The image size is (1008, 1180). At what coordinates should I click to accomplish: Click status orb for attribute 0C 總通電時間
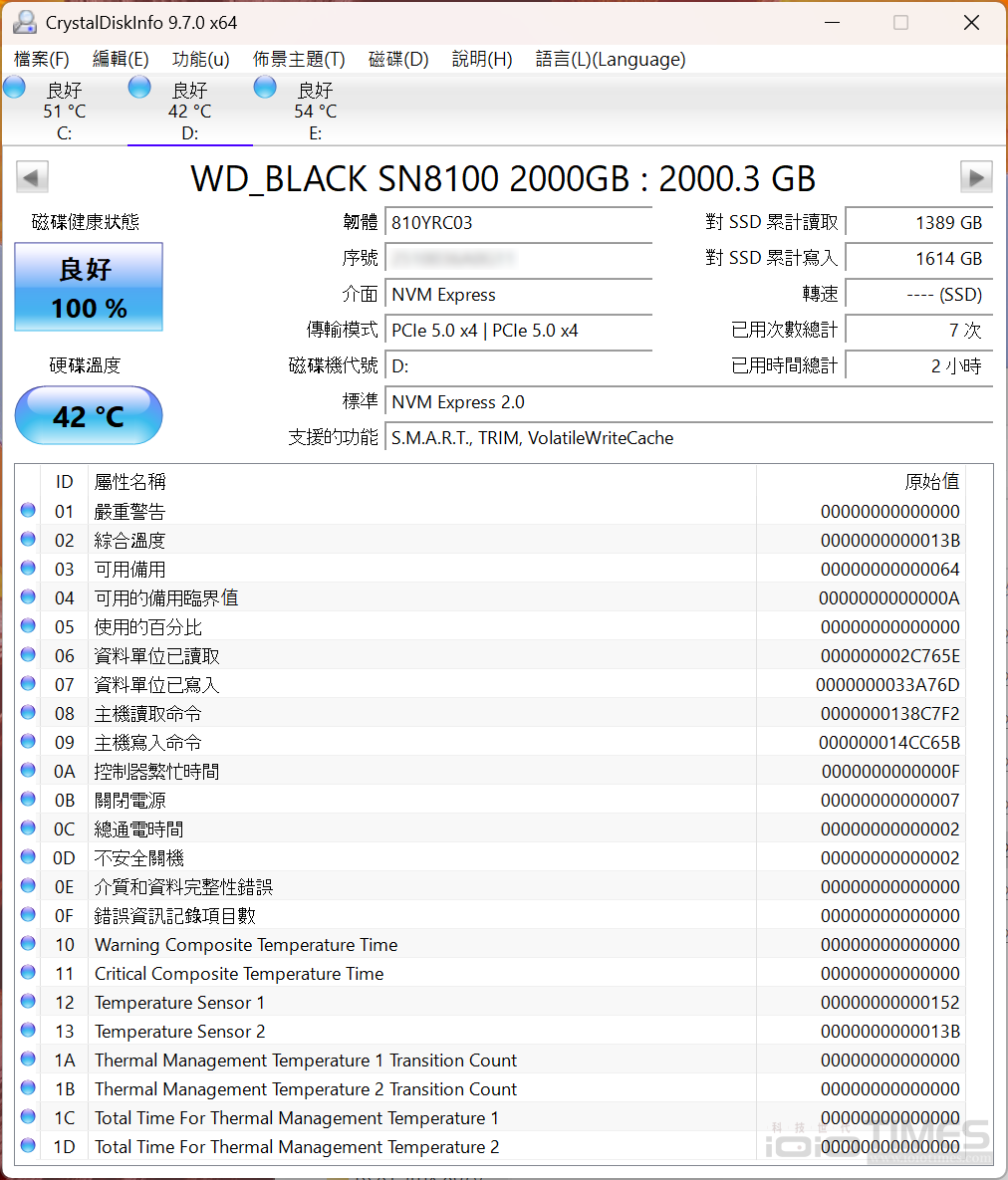(28, 827)
